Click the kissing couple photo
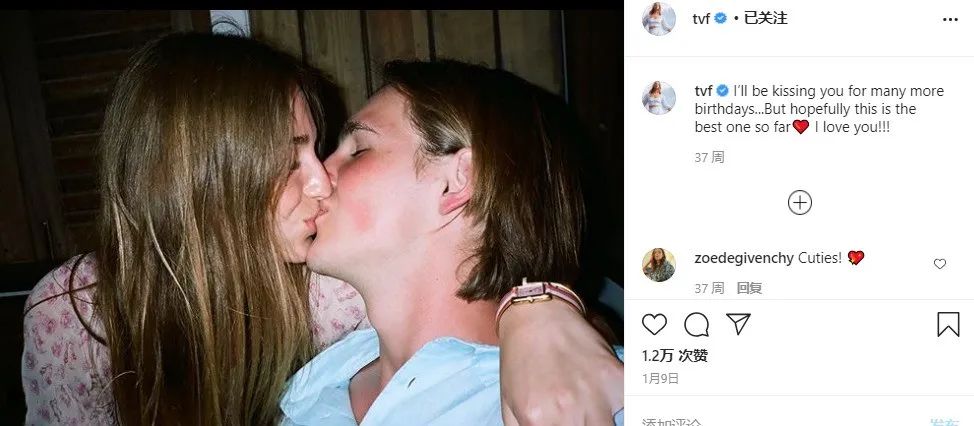The width and height of the screenshot is (974, 426). pos(312,217)
